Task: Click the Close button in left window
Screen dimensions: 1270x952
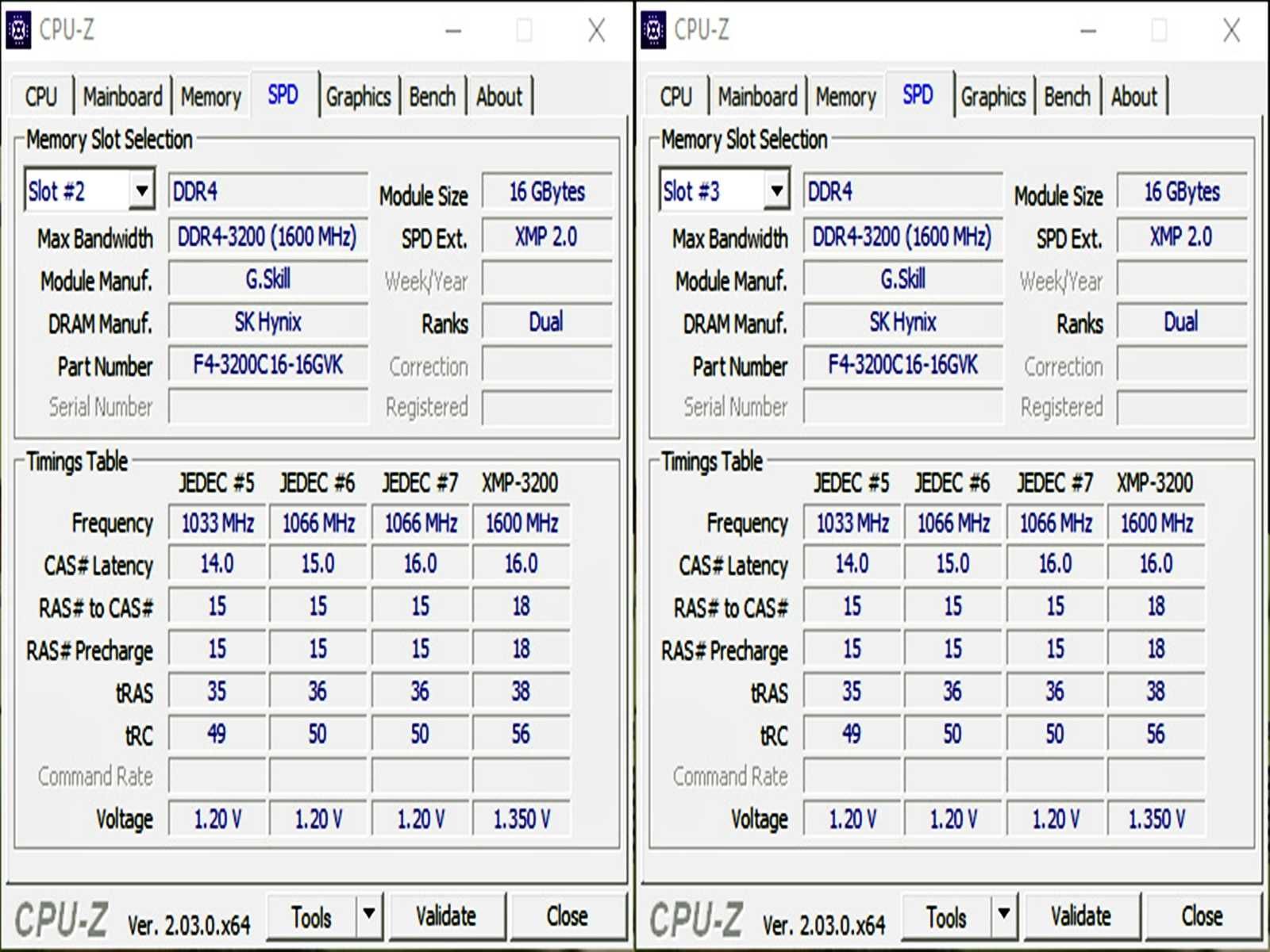Action: 568,916
